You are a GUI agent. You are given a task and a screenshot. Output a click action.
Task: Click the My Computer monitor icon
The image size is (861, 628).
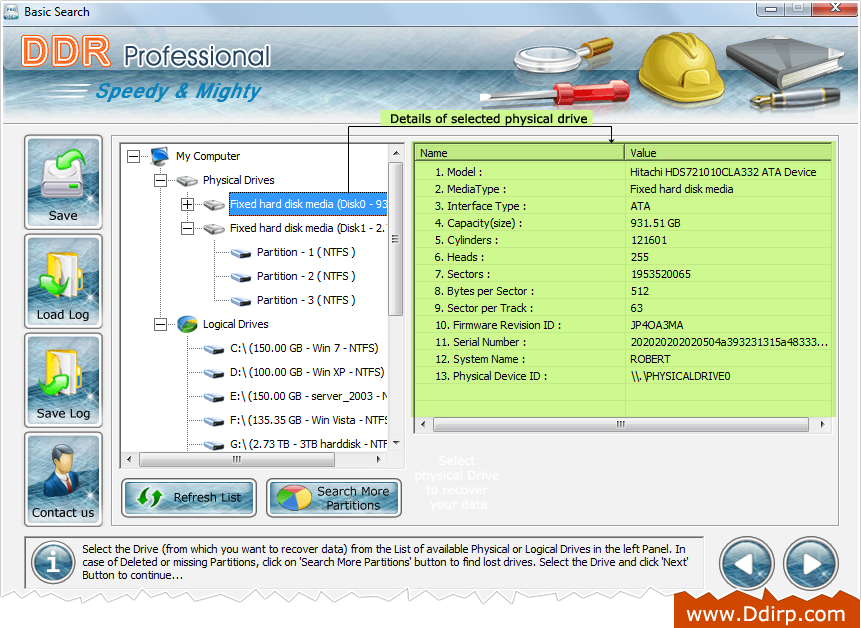click(159, 156)
